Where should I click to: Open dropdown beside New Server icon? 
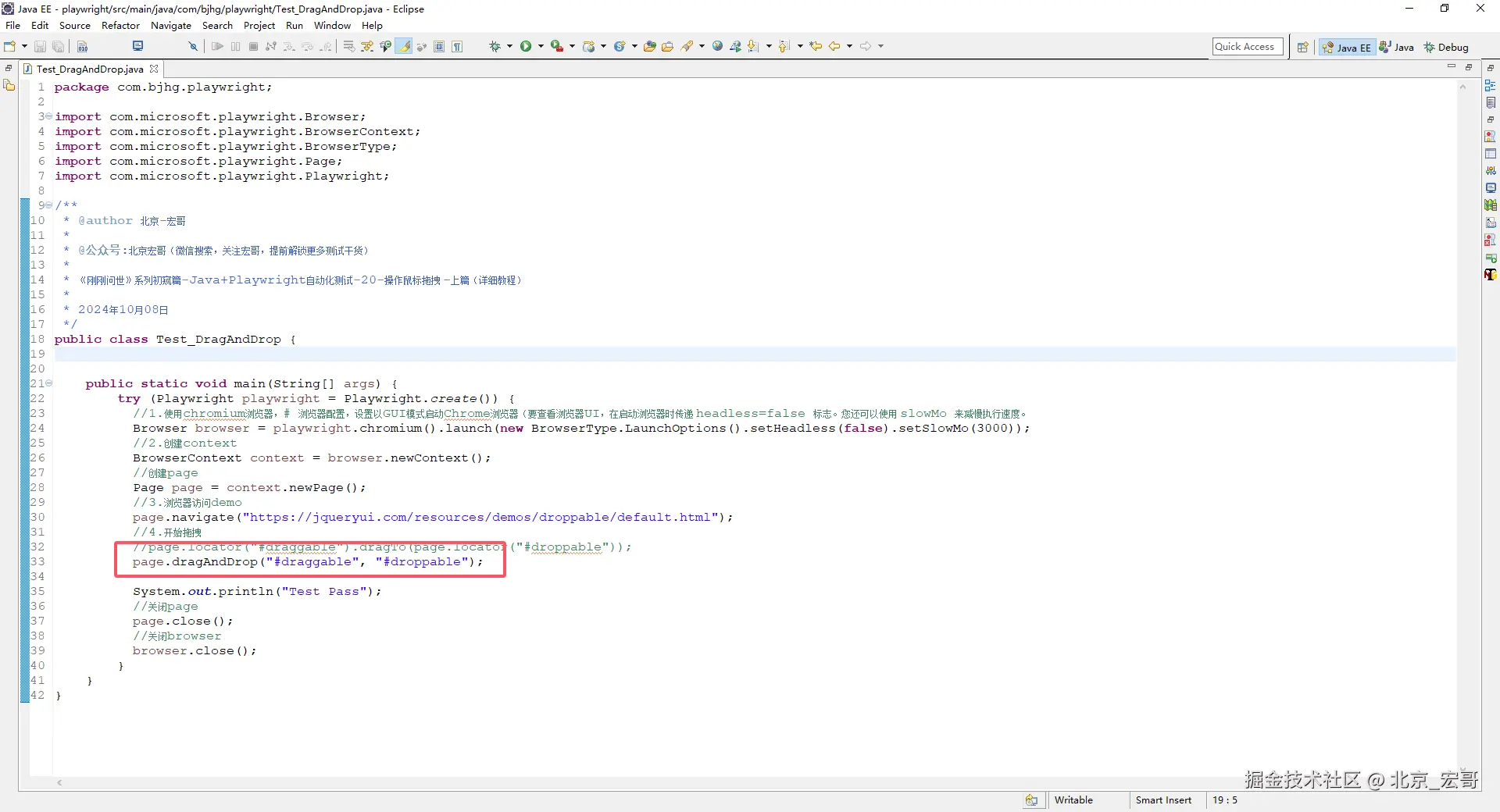[603, 46]
